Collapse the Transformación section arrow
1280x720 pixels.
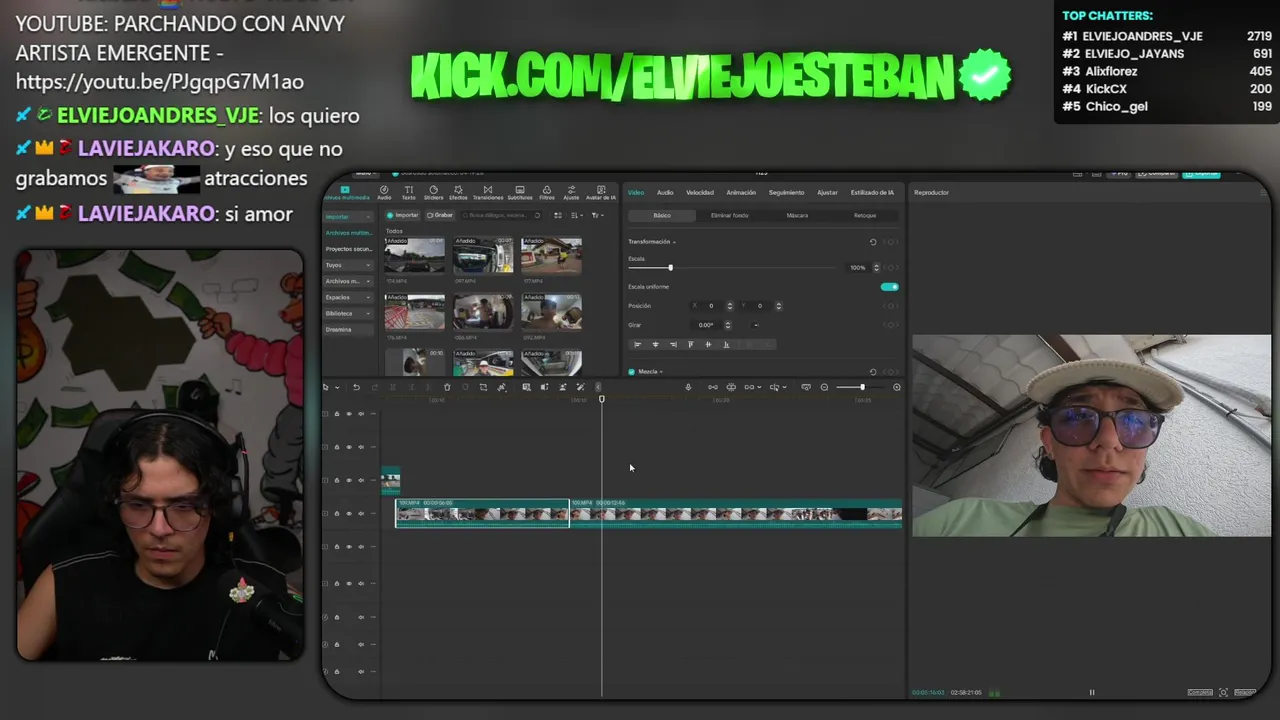click(674, 242)
